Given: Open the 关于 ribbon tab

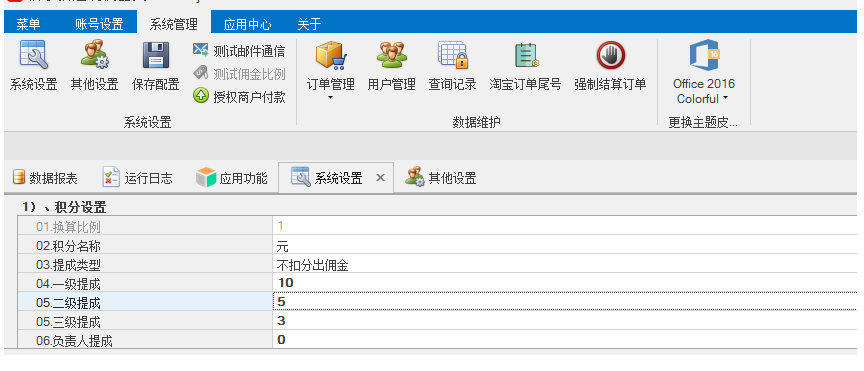Looking at the screenshot, I should click(309, 24).
